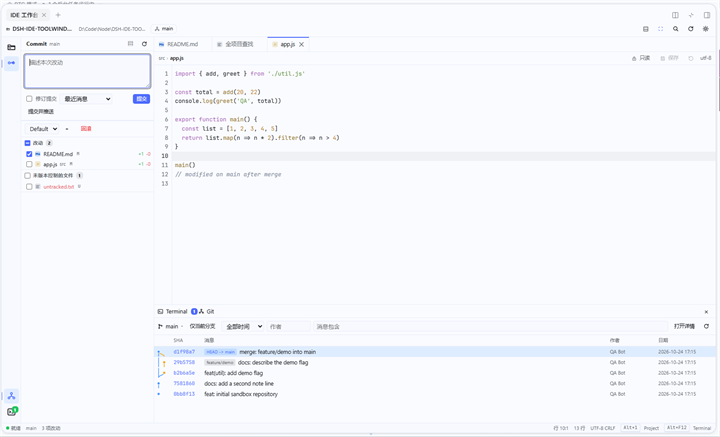Toggle split editor layout icon
This screenshot has width=720, height=437.
675,15
